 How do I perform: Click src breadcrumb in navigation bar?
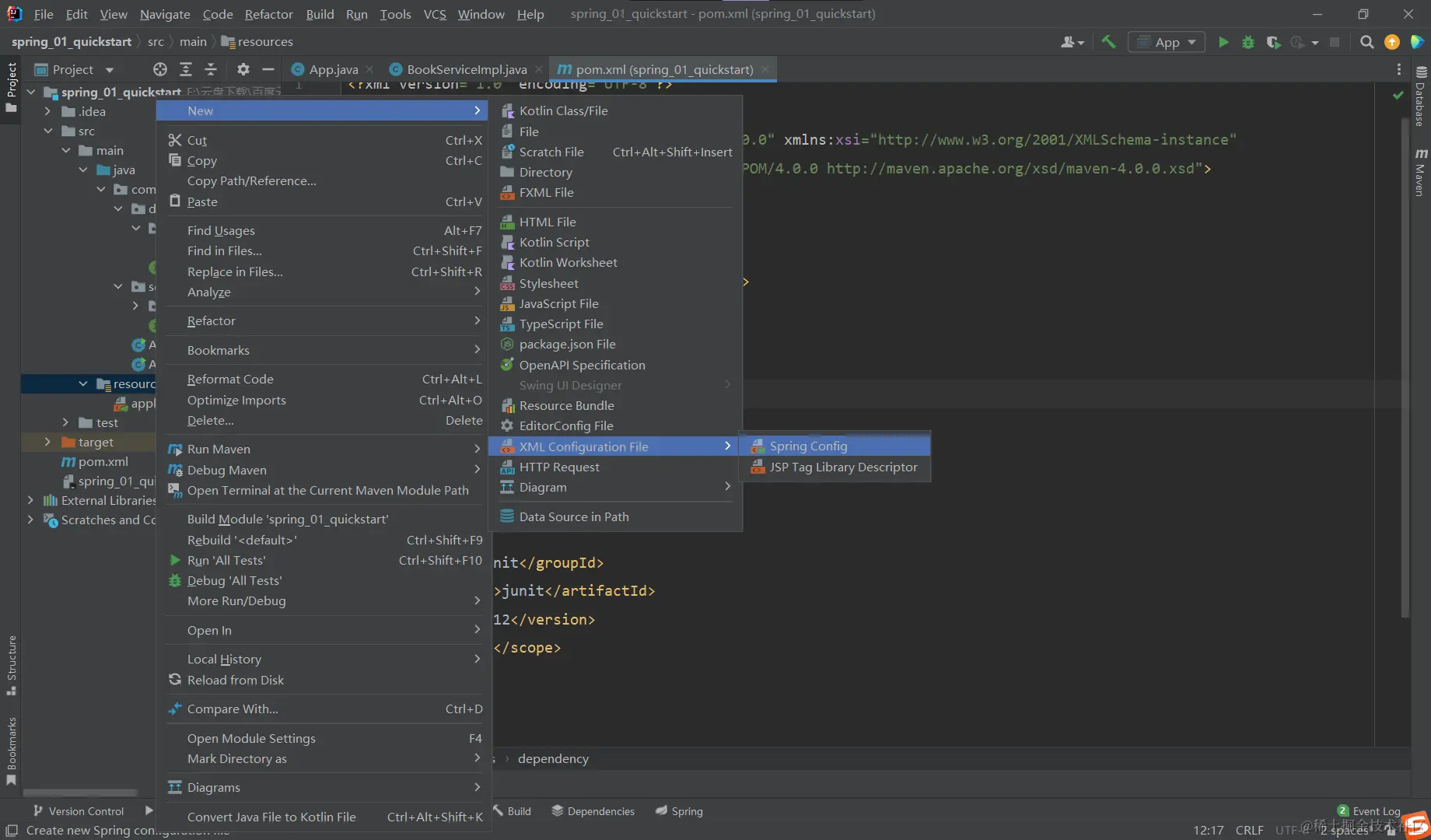[156, 41]
